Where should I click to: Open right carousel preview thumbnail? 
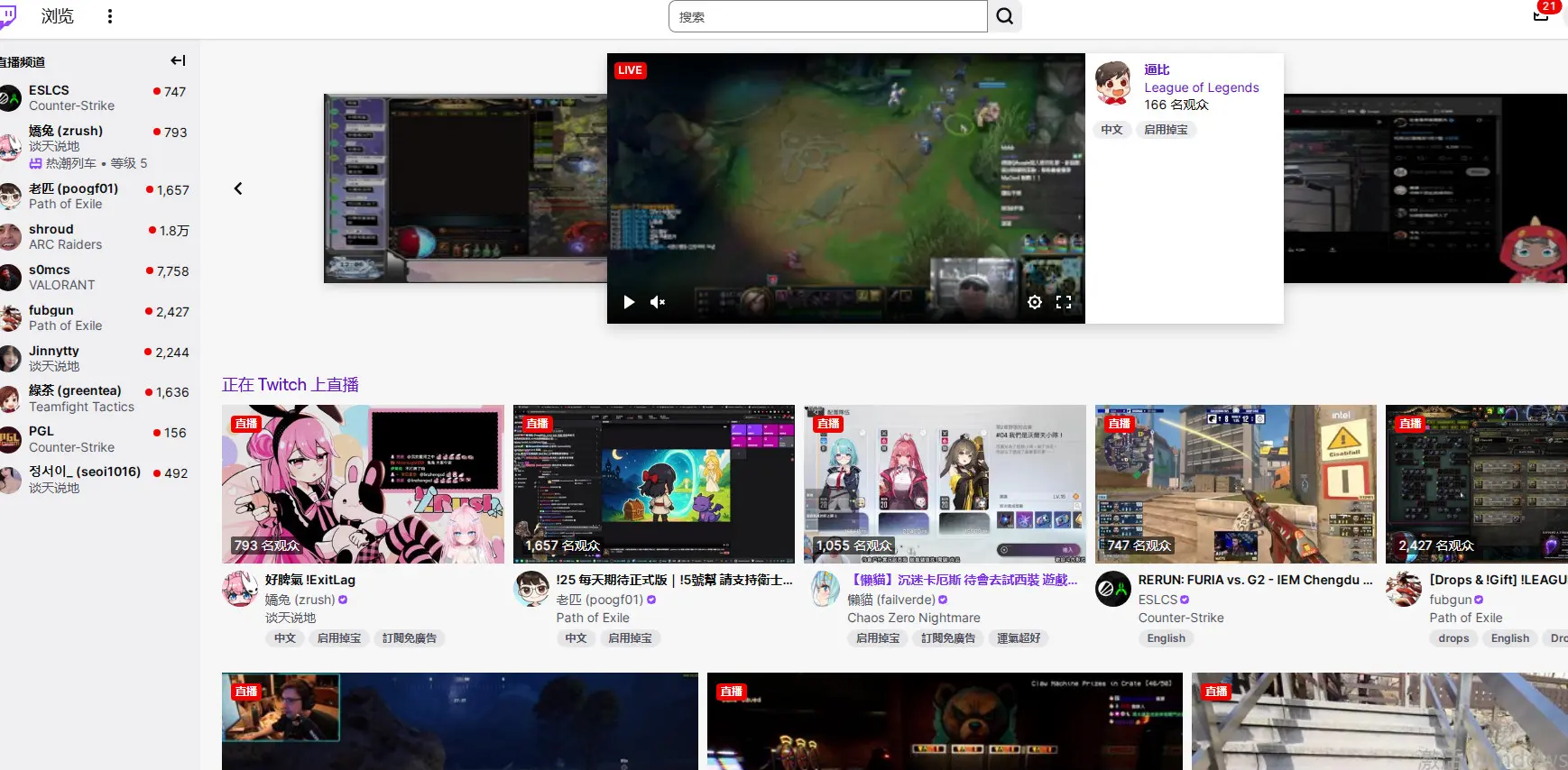(x=1425, y=188)
